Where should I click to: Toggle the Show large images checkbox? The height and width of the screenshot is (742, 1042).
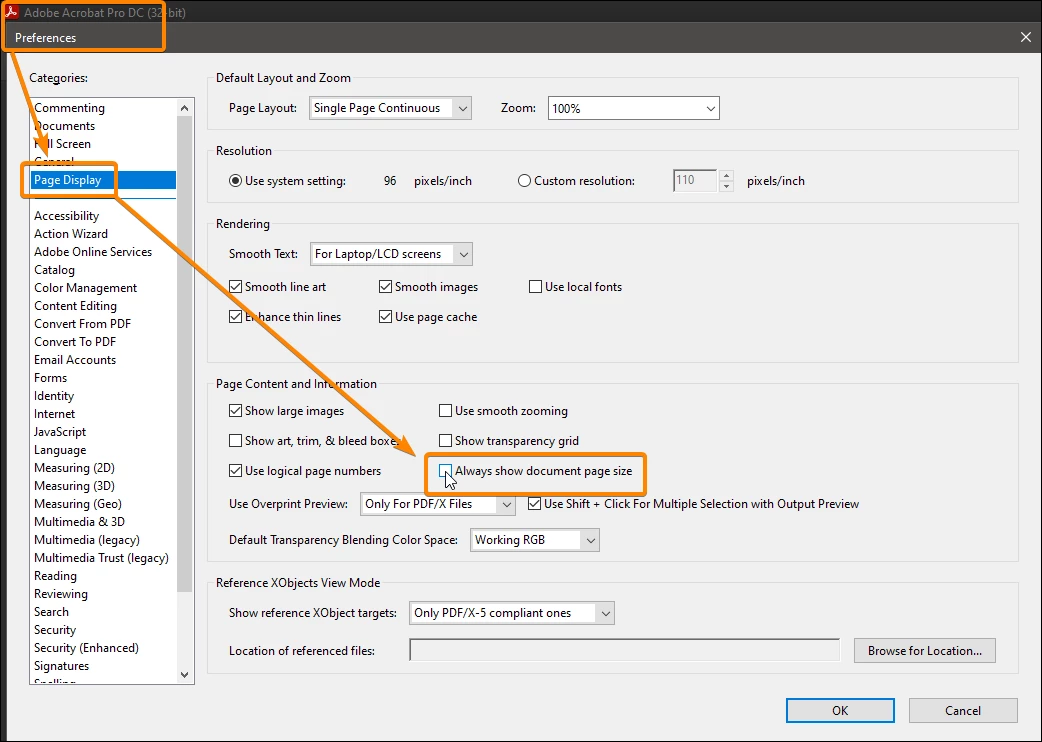tap(235, 411)
